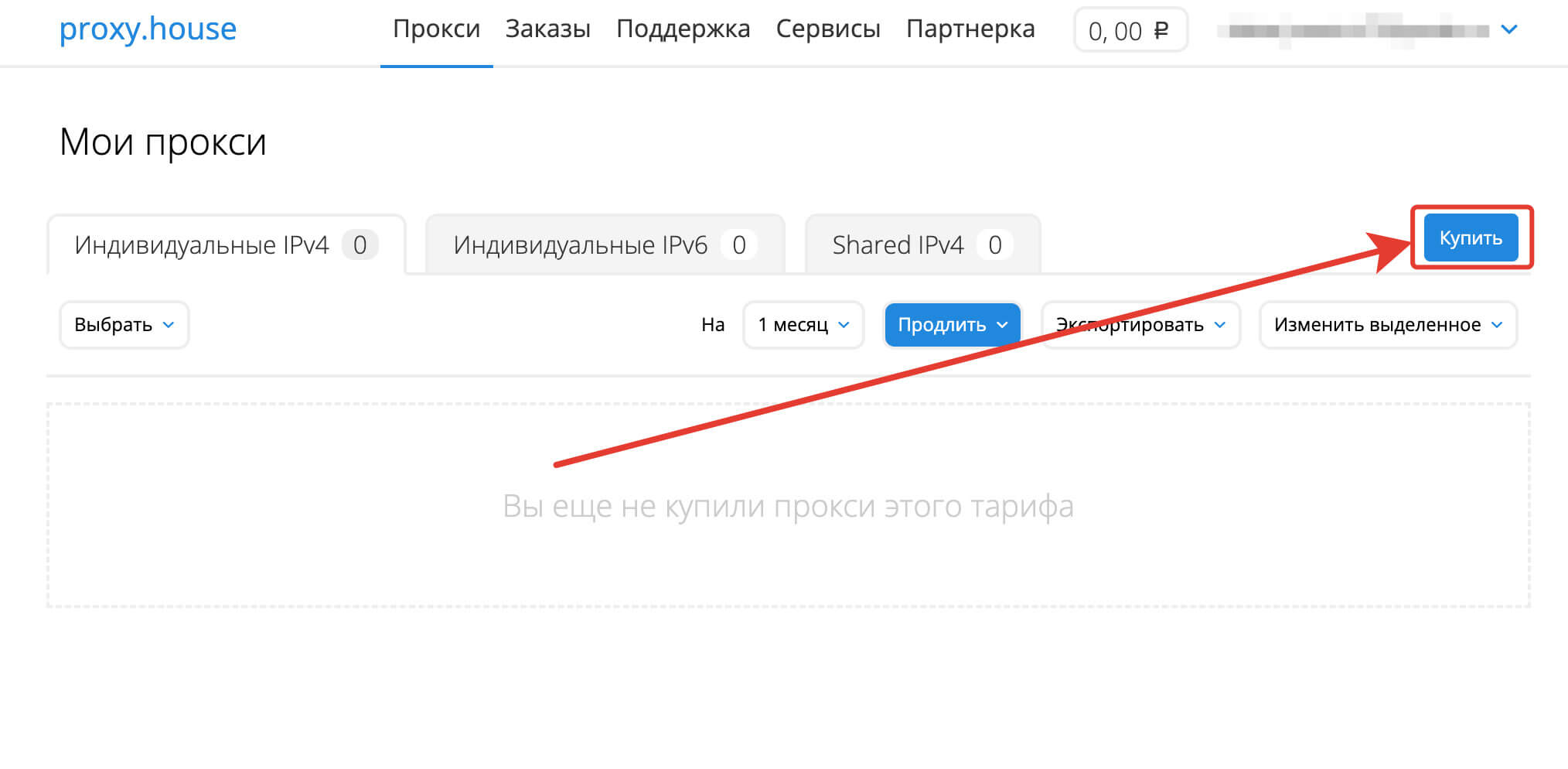
Task: Select the Прокси navigation item
Action: pos(436,29)
